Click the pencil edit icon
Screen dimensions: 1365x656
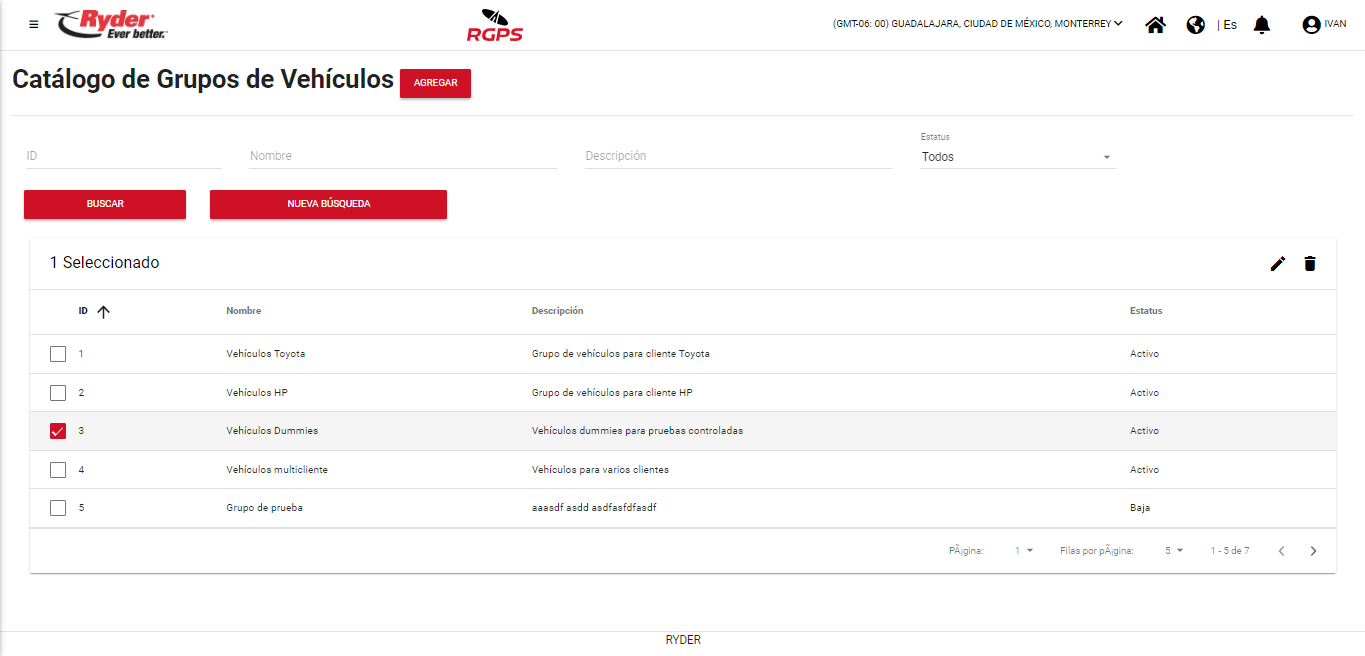(1277, 264)
